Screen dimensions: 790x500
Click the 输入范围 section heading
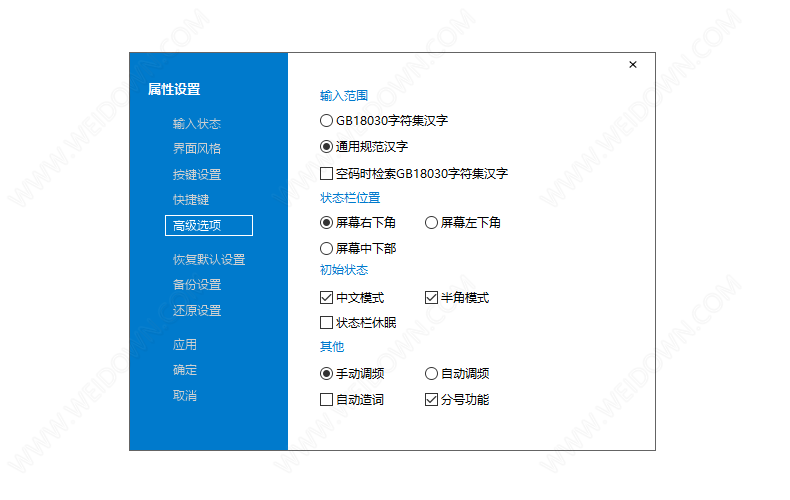pyautogui.click(x=344, y=96)
